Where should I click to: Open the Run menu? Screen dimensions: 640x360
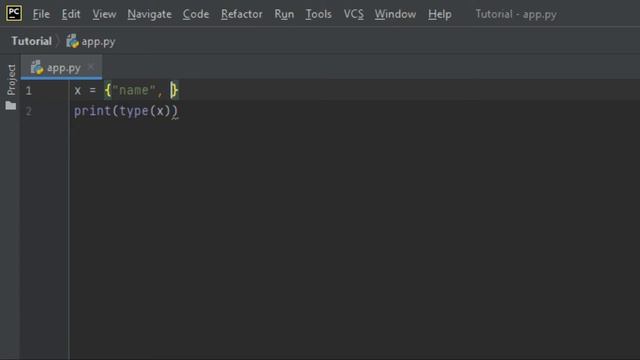(284, 14)
